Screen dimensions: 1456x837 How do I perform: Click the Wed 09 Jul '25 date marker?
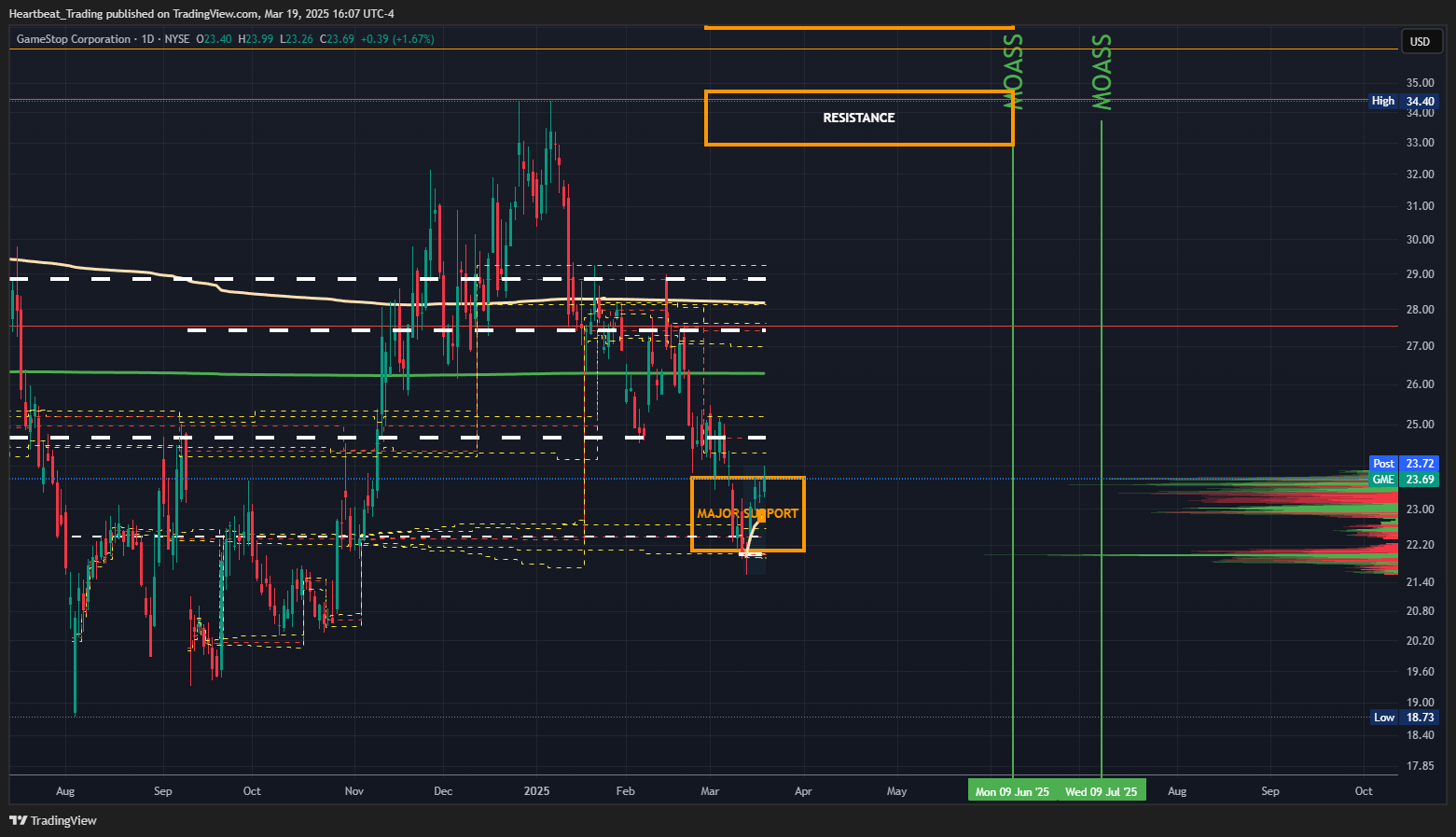click(1102, 791)
